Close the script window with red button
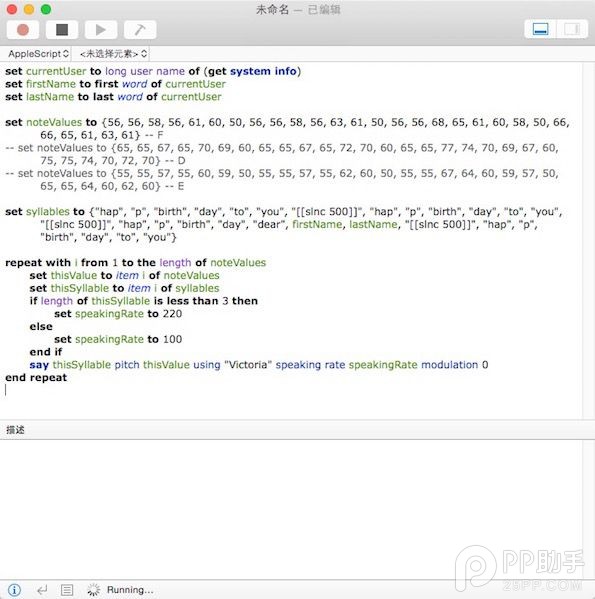The image size is (595, 599). point(12,9)
